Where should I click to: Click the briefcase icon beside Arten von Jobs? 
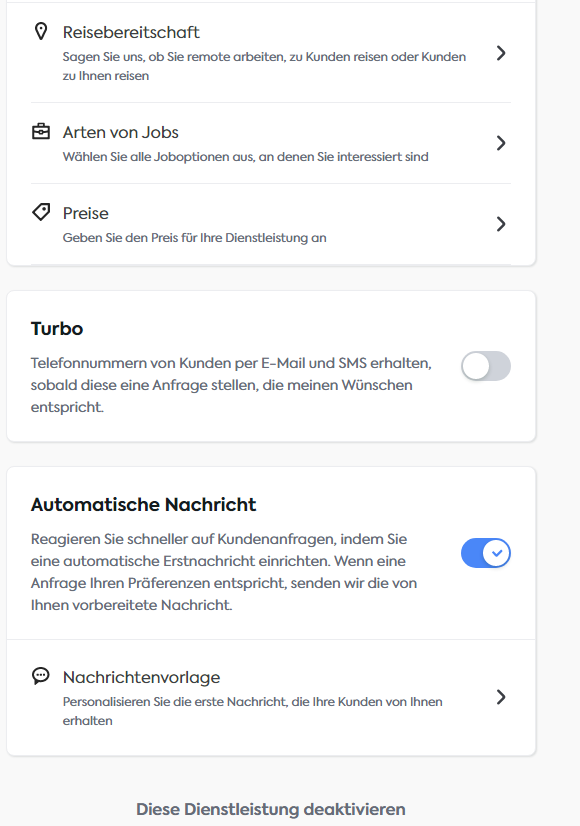point(41,131)
